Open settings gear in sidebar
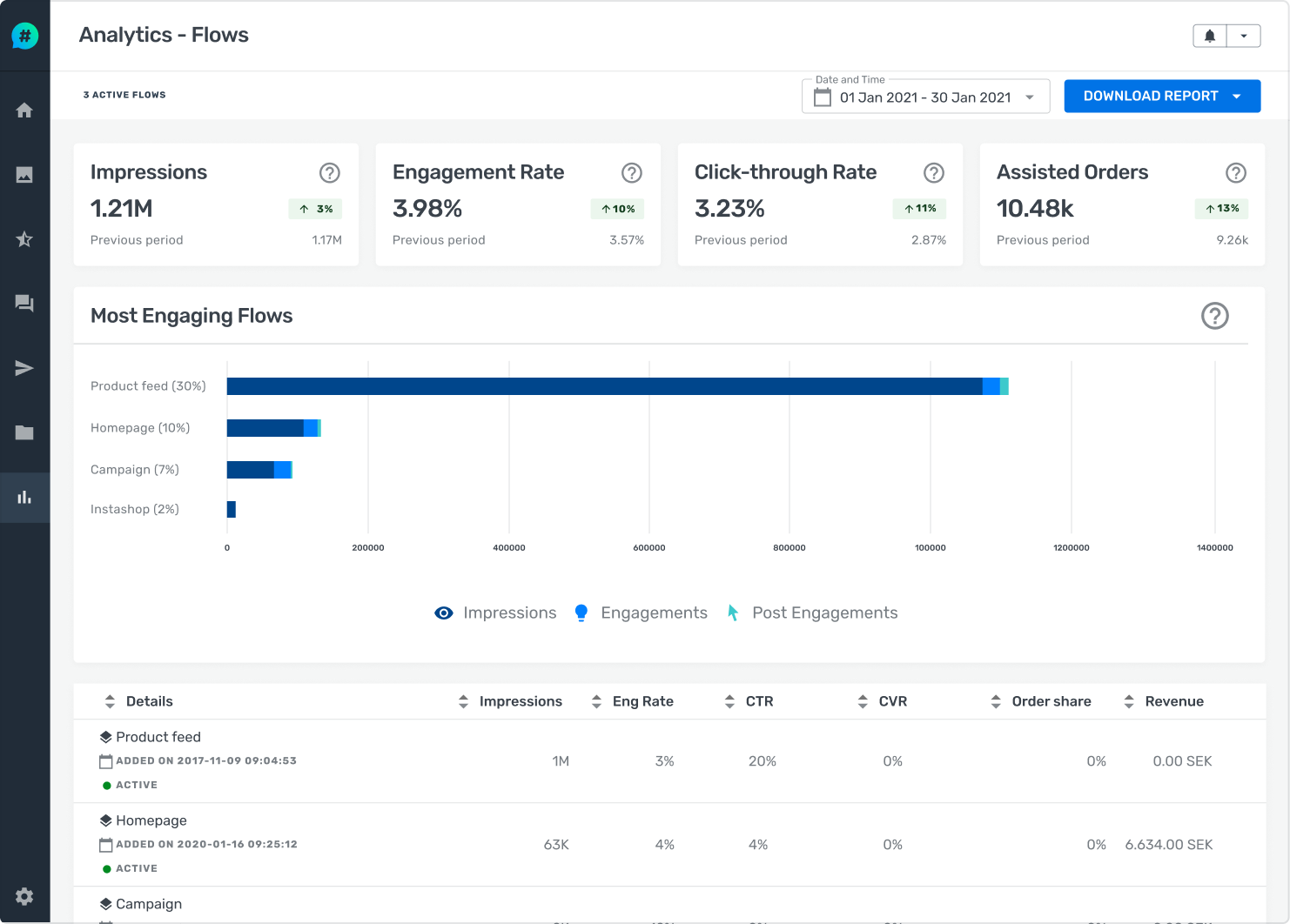Image resolution: width=1290 pixels, height=924 pixels. (24, 896)
